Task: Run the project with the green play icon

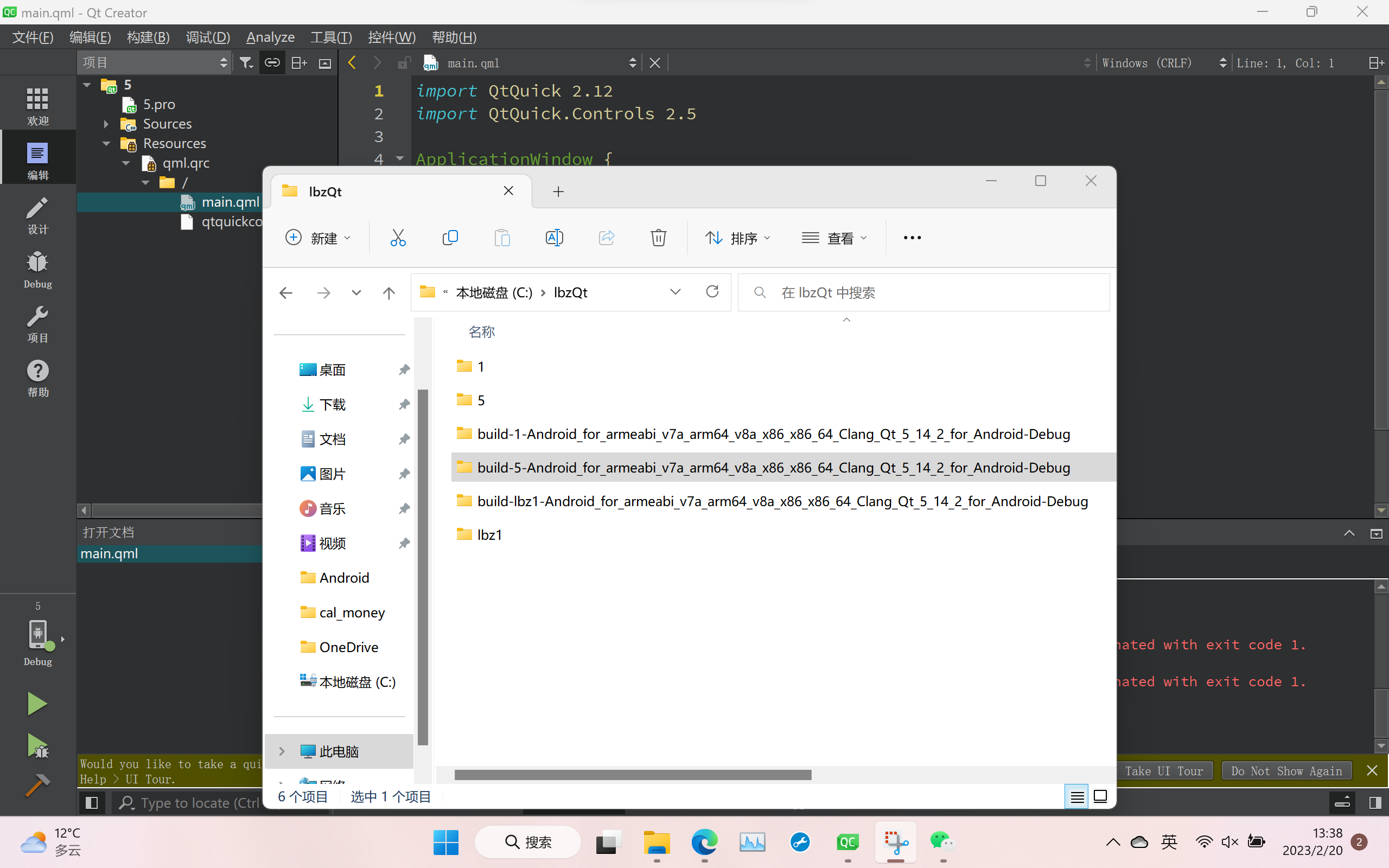Action: coord(37,703)
